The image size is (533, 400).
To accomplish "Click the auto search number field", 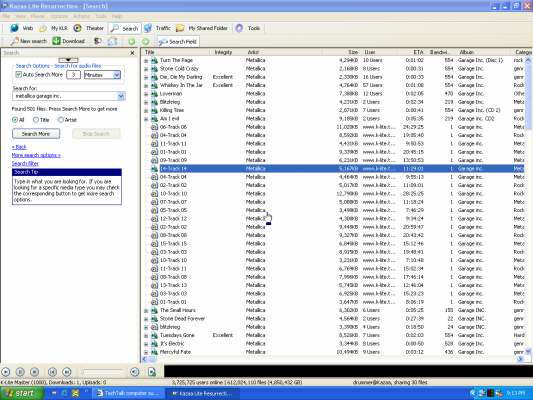I will click(73, 75).
